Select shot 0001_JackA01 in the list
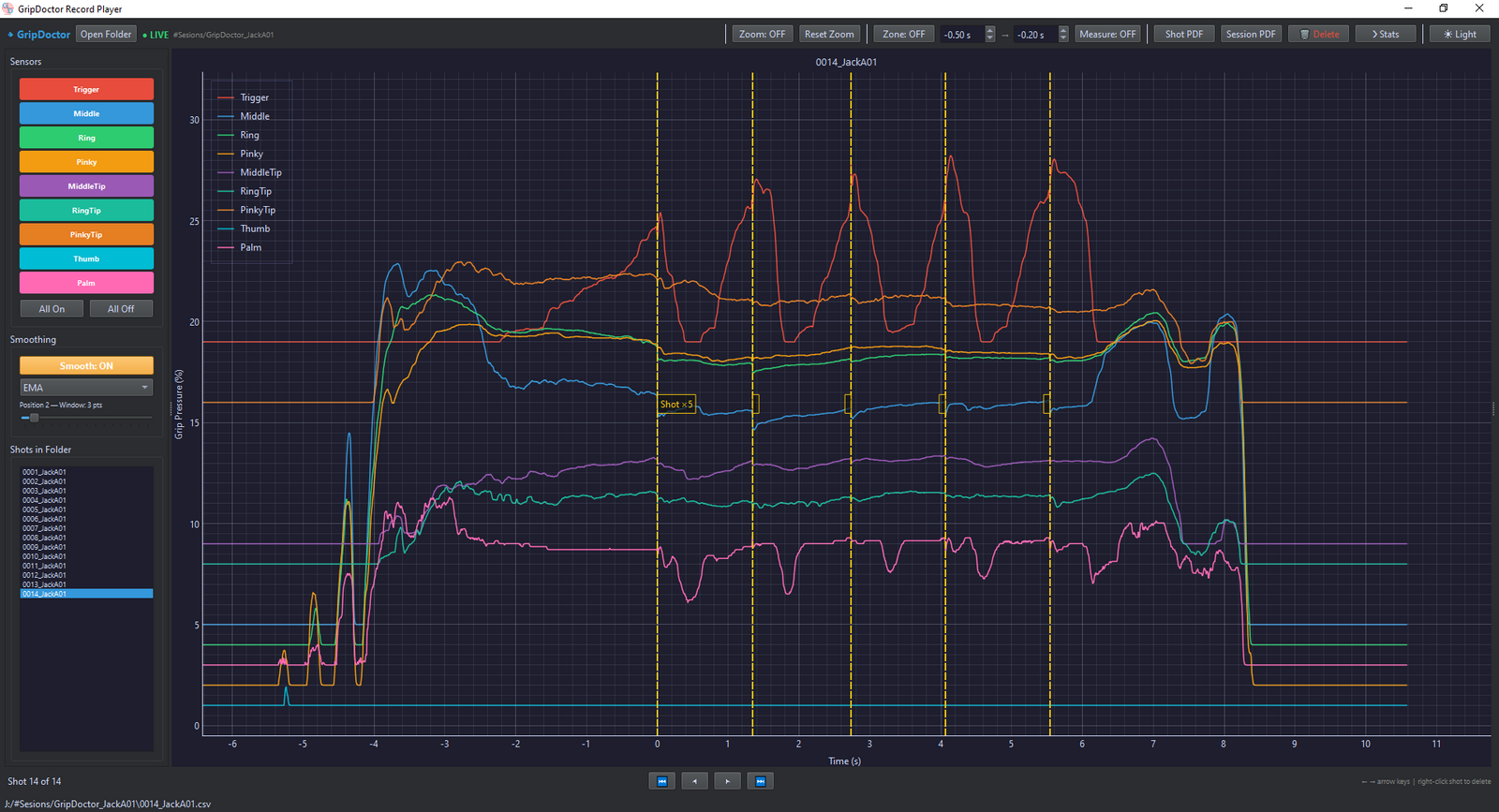Viewport: 1499px width, 812px height. 86,472
